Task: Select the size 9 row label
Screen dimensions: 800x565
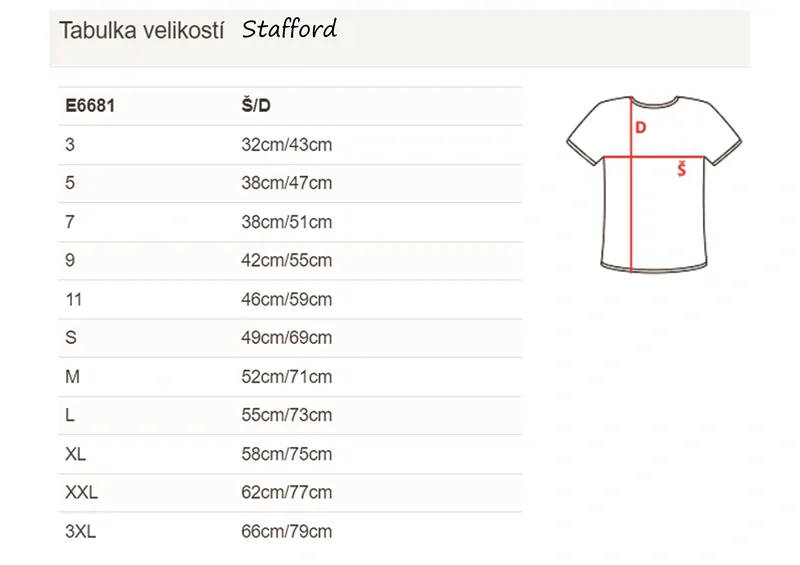Action: click(x=70, y=261)
